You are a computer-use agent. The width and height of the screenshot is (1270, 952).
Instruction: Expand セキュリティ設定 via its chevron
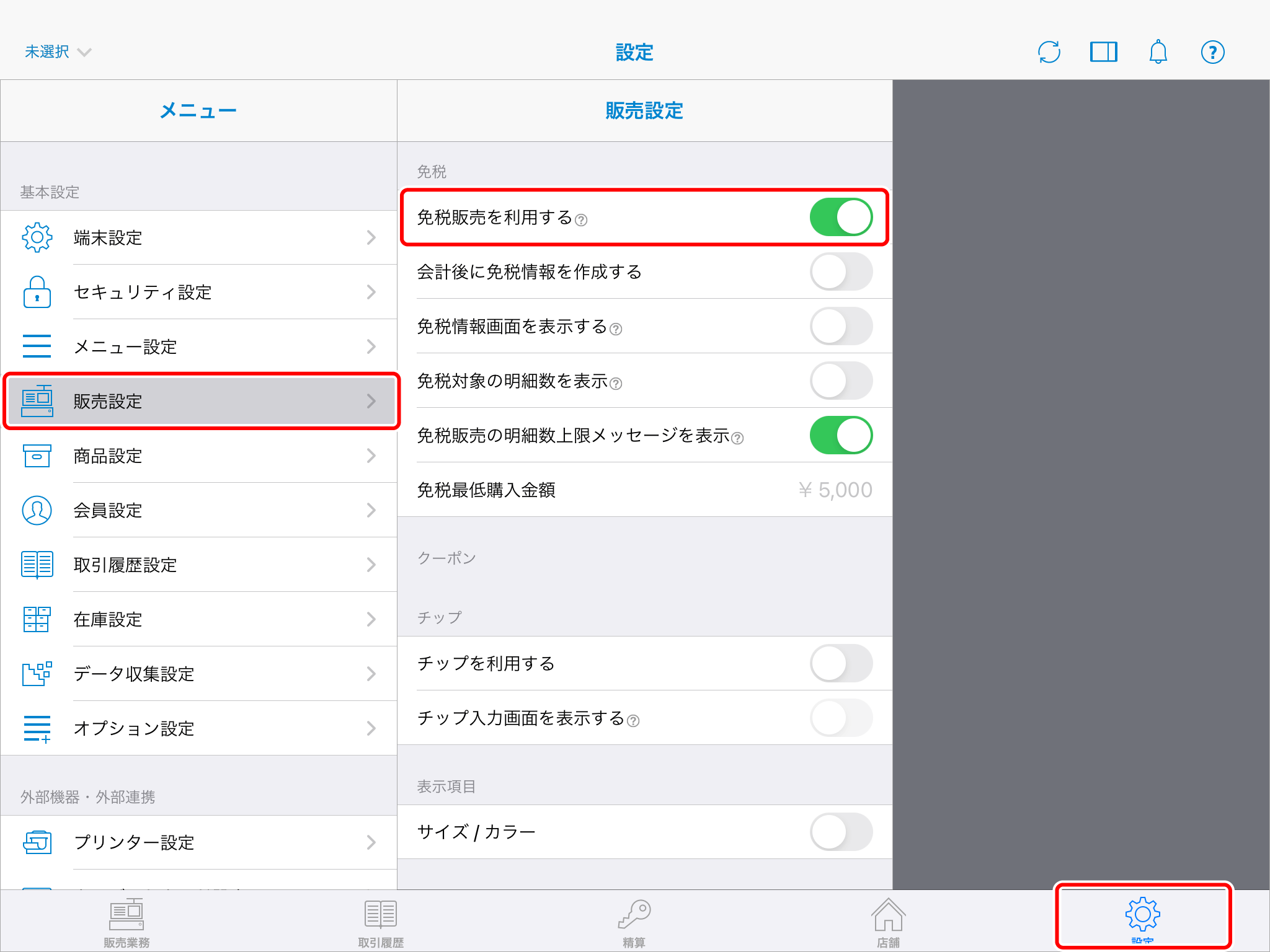pyautogui.click(x=371, y=292)
